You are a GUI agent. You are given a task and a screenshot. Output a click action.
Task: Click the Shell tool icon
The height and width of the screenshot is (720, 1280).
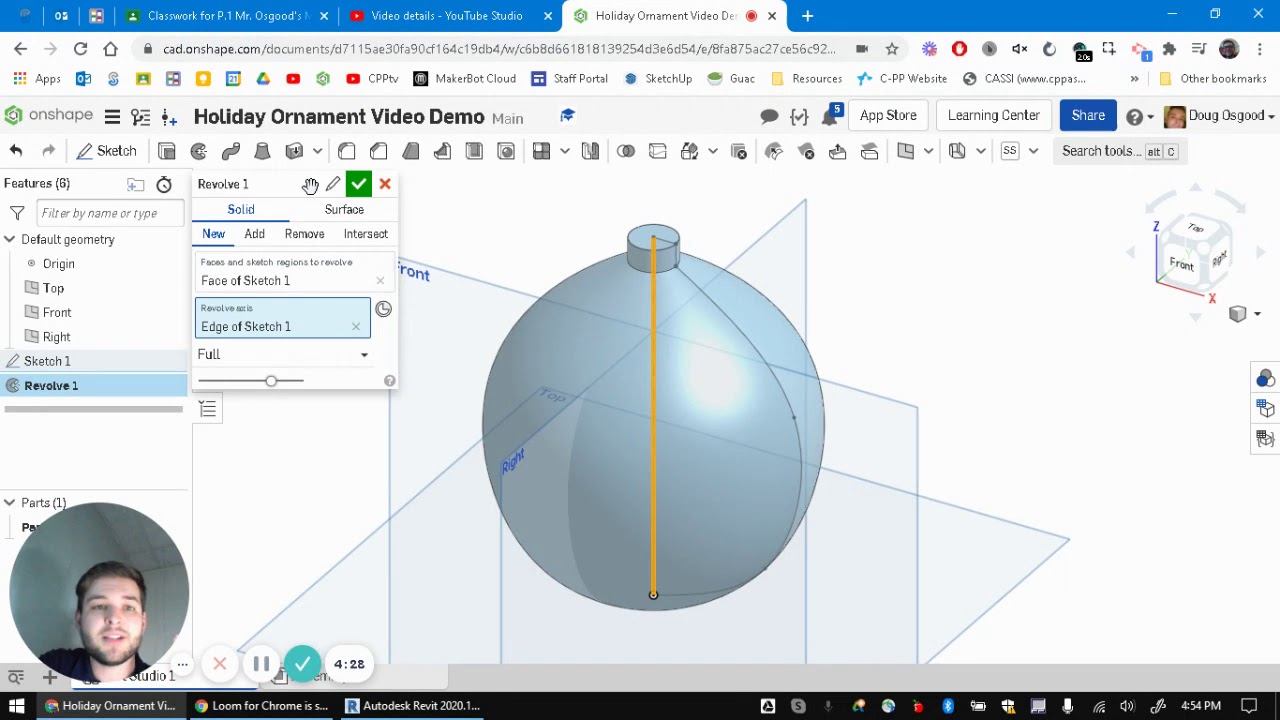[x=474, y=151]
